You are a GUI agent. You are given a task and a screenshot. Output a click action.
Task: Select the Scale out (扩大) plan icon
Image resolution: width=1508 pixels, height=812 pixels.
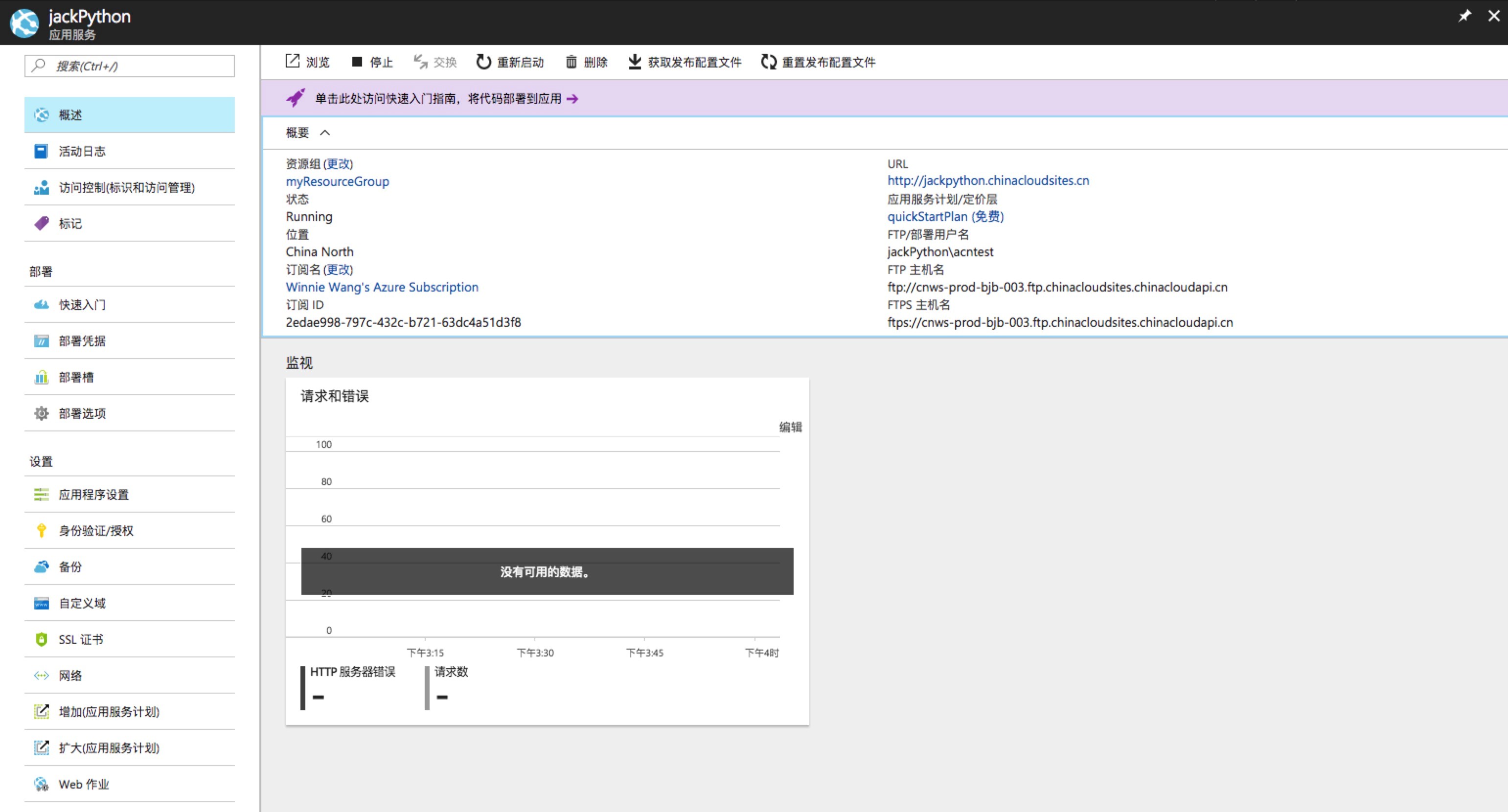coord(41,747)
